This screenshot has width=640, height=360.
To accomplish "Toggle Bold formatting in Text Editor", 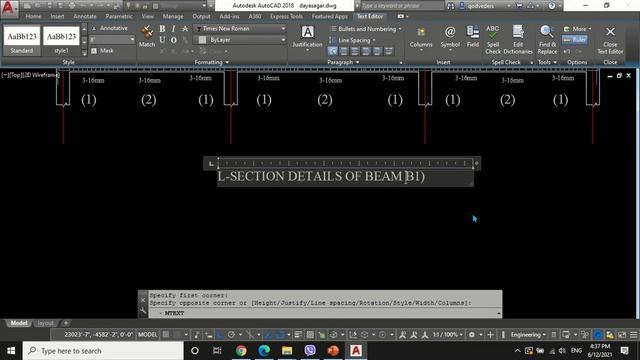I will tap(162, 29).
